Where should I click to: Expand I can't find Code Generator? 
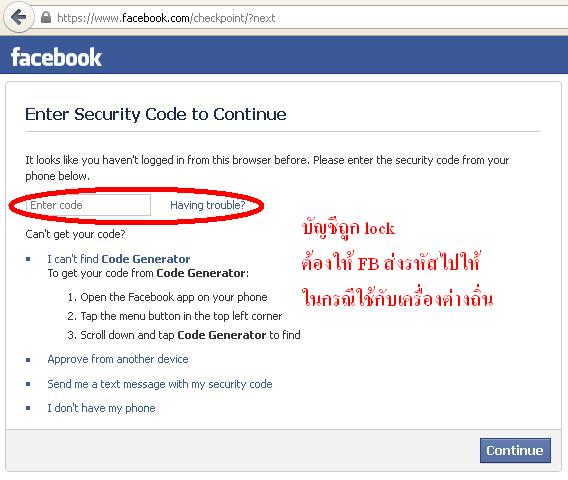click(118, 259)
